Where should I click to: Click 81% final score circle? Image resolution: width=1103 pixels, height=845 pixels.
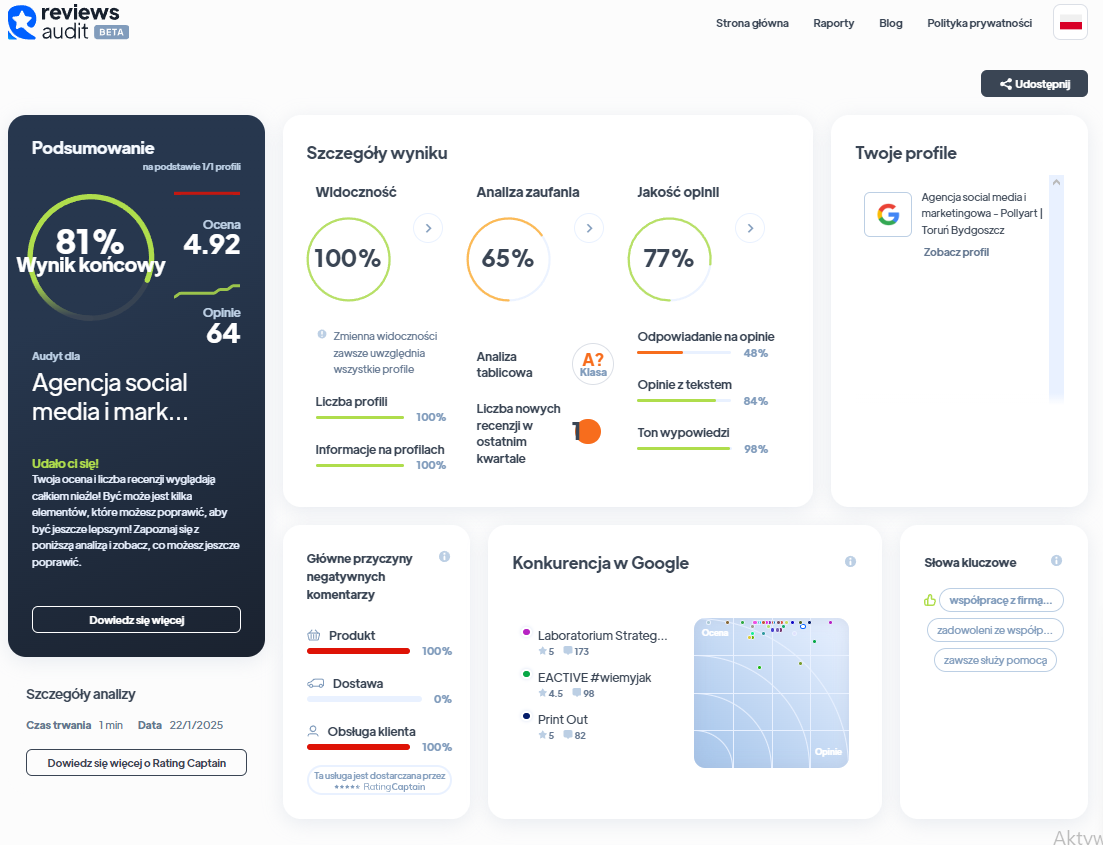(x=91, y=257)
